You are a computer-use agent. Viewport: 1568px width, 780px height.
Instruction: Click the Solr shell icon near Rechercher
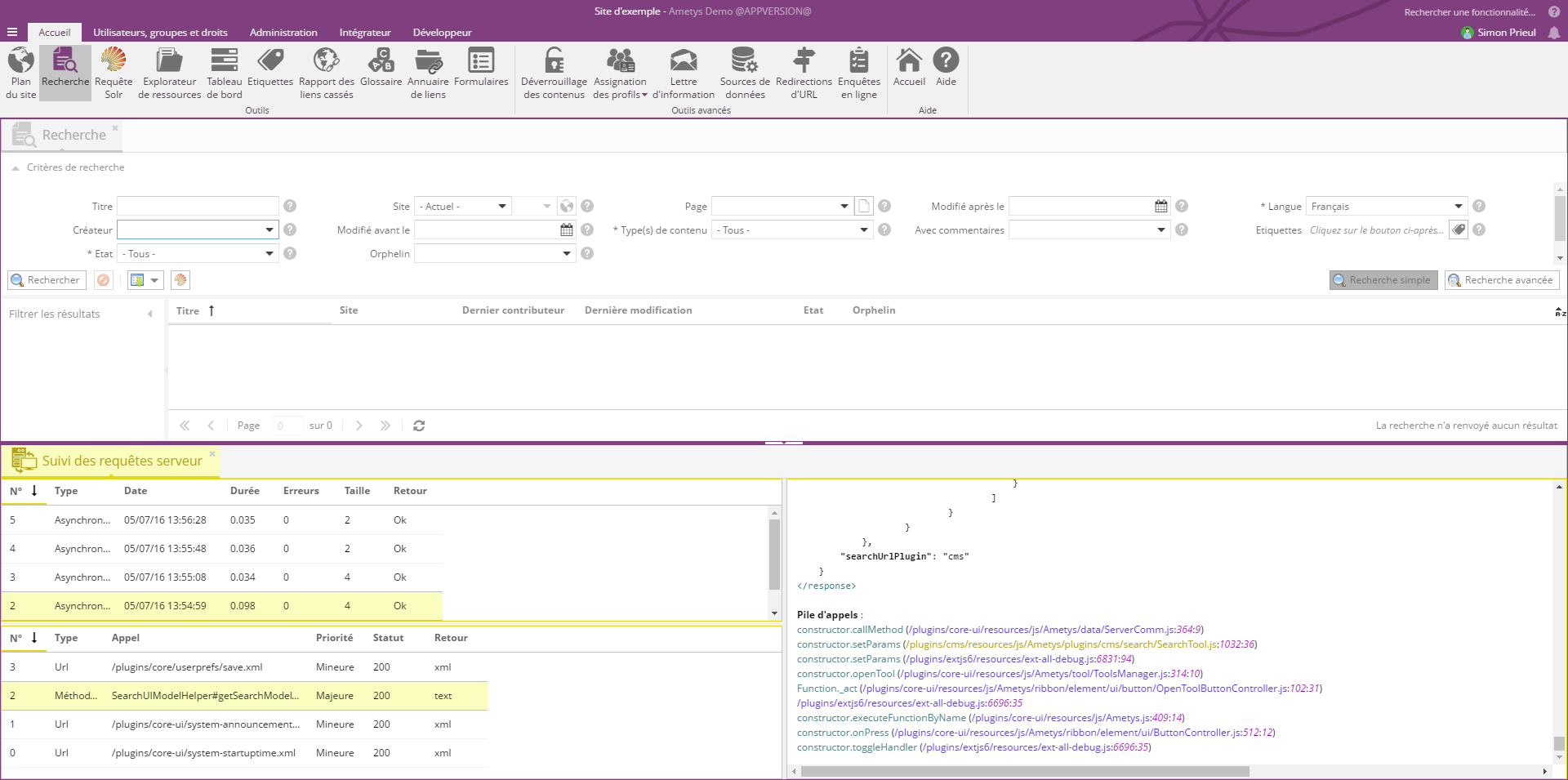[x=180, y=280]
